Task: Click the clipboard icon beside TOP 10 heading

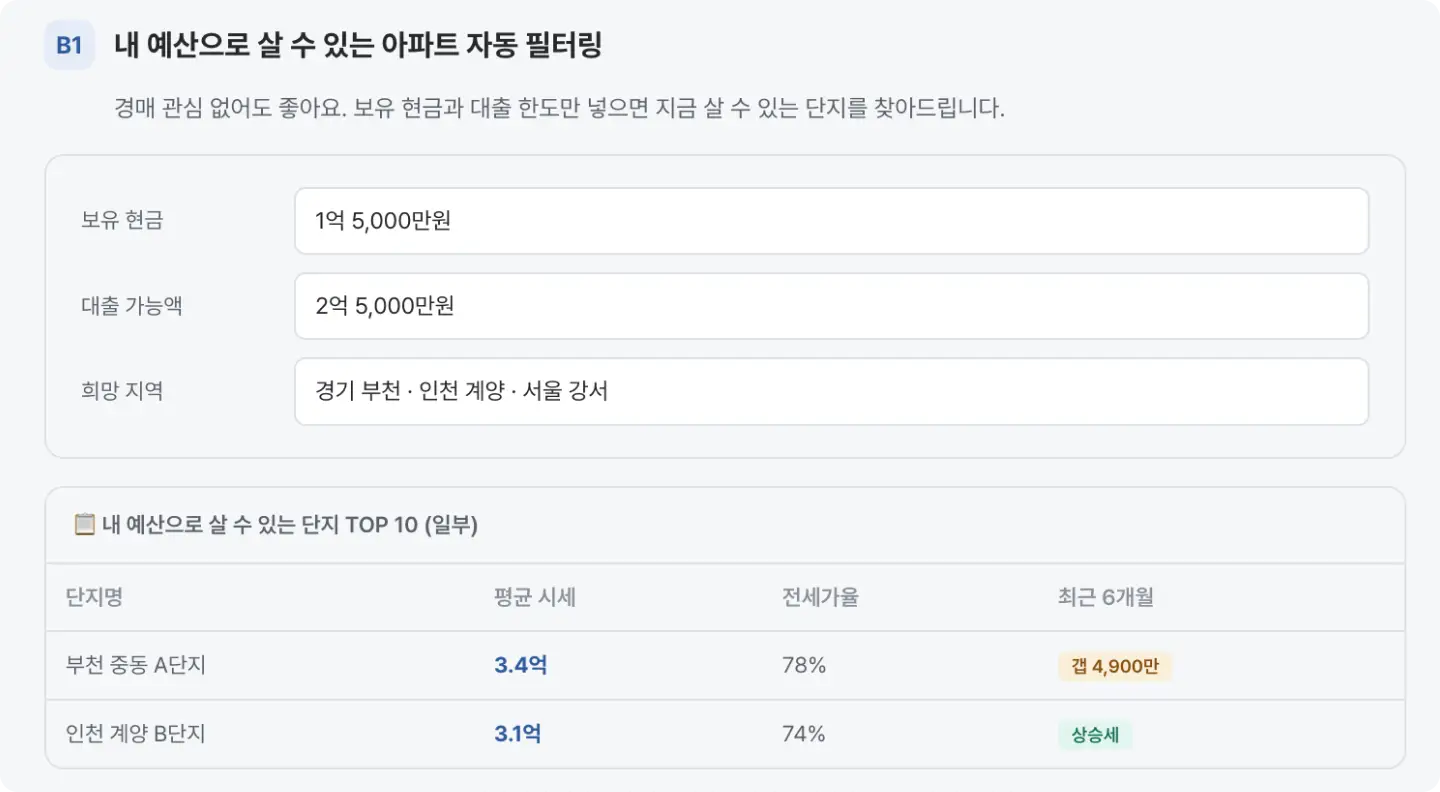Action: pos(85,525)
